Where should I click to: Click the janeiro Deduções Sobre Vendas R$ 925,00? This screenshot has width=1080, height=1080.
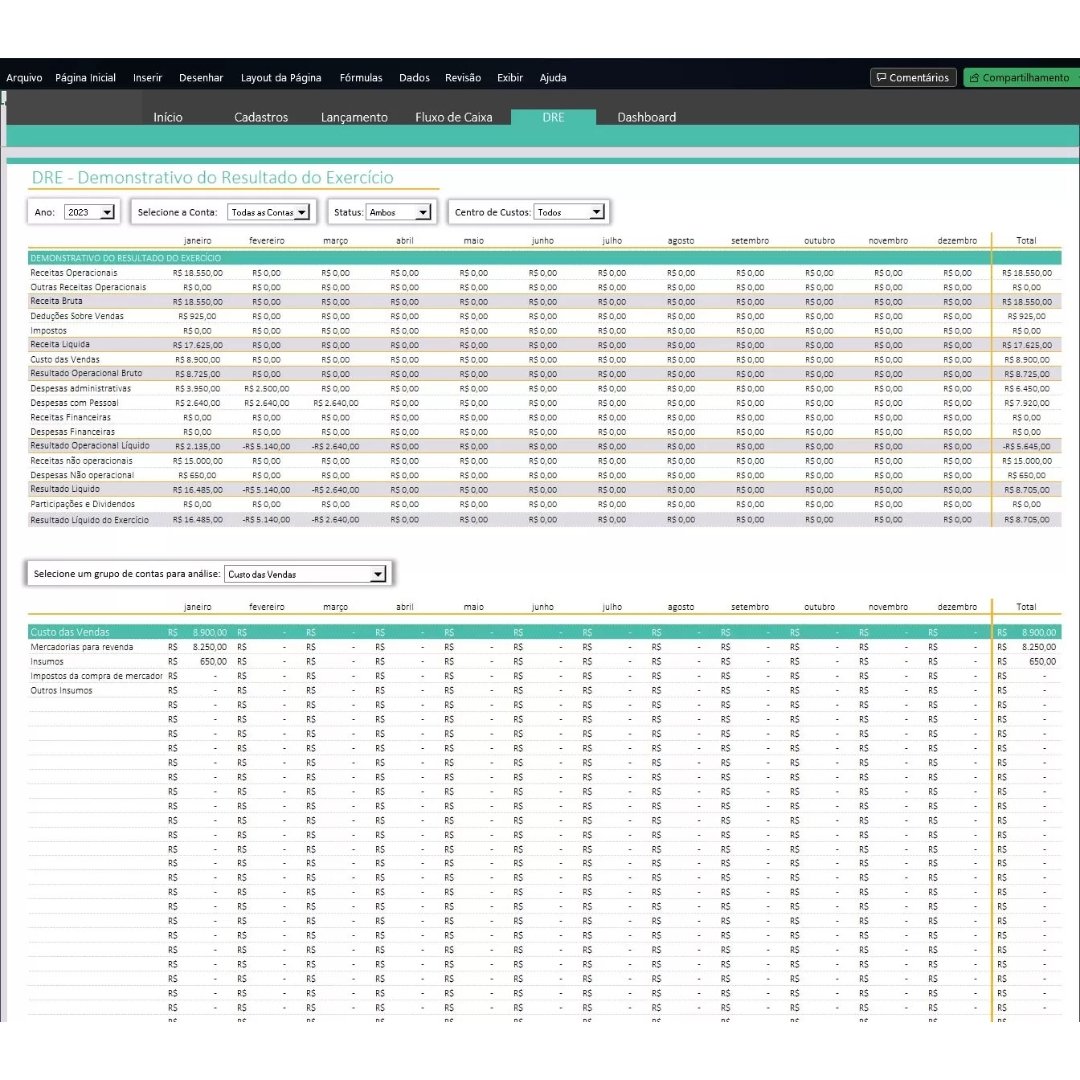pyautogui.click(x=198, y=316)
